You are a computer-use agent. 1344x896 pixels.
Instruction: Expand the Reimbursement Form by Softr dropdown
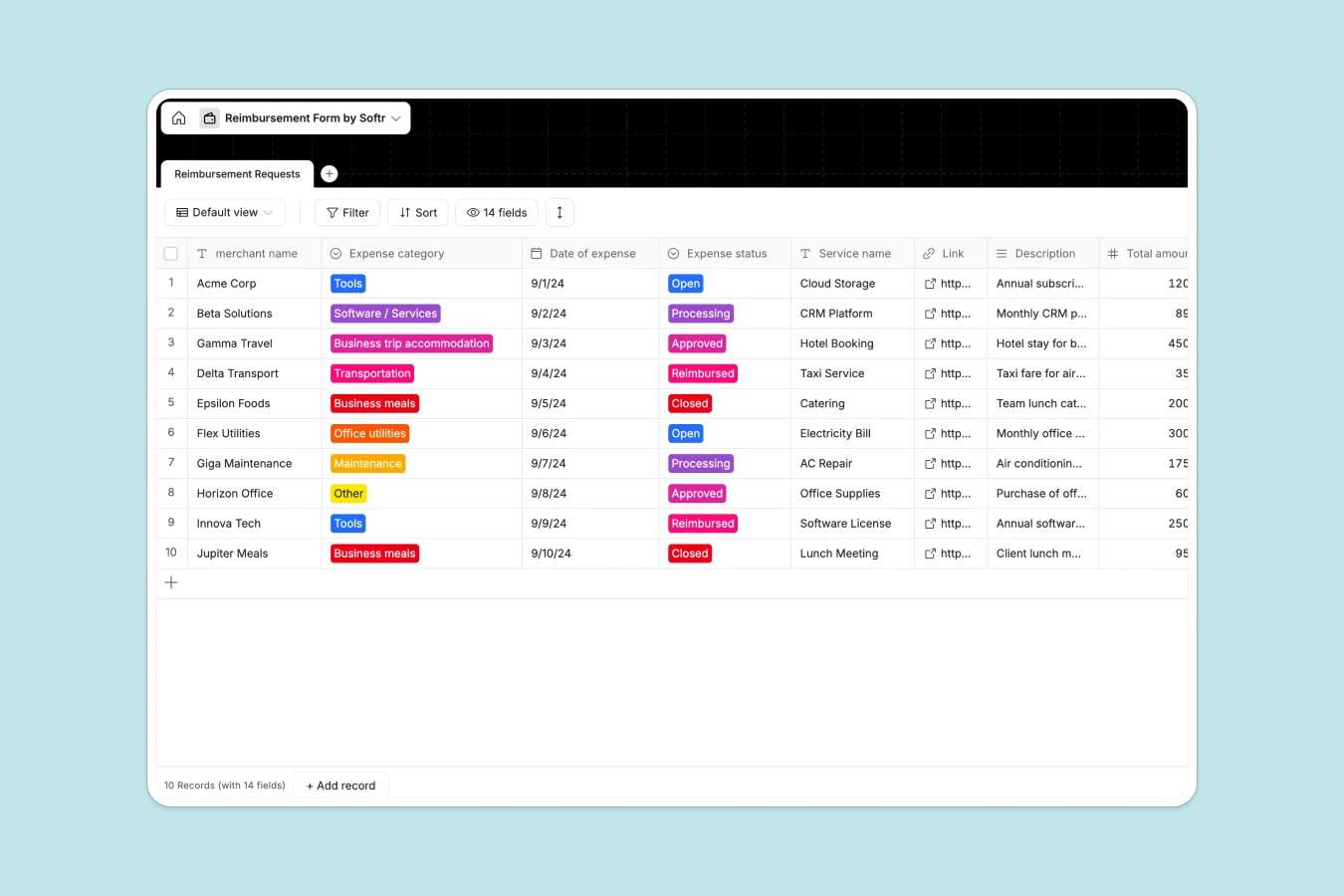(x=396, y=117)
